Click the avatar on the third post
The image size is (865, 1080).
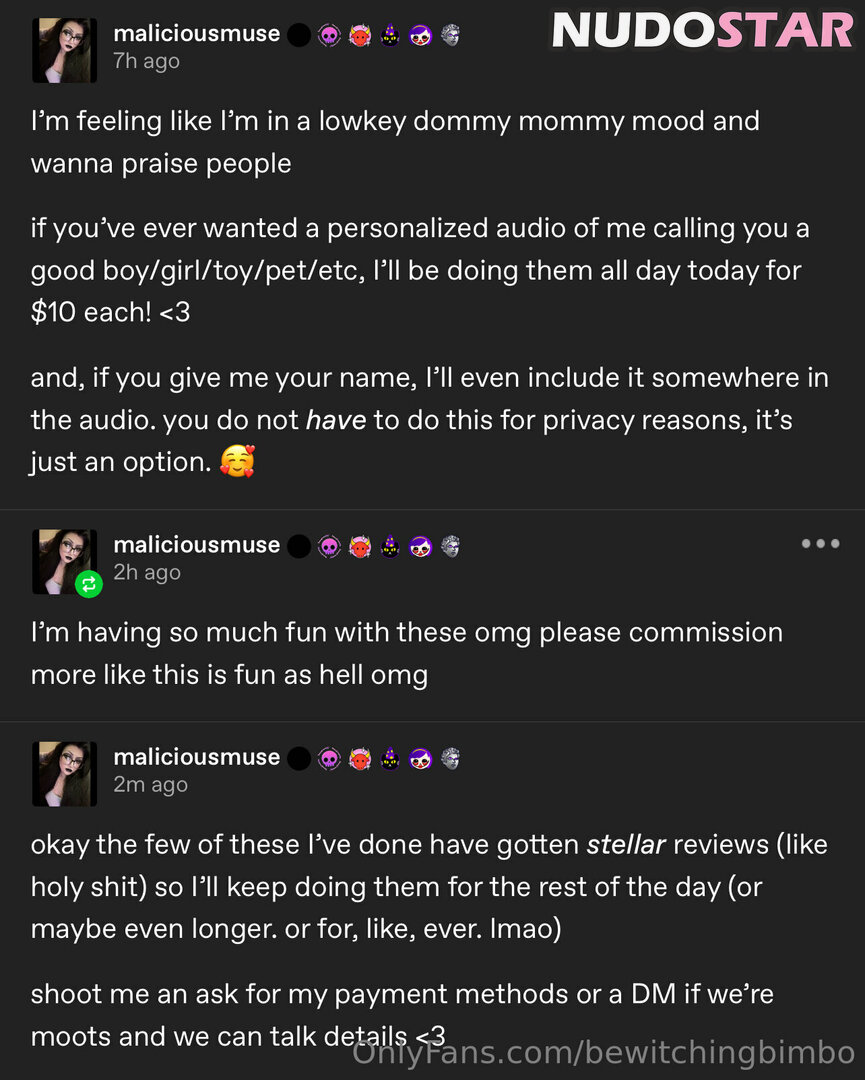(x=65, y=773)
